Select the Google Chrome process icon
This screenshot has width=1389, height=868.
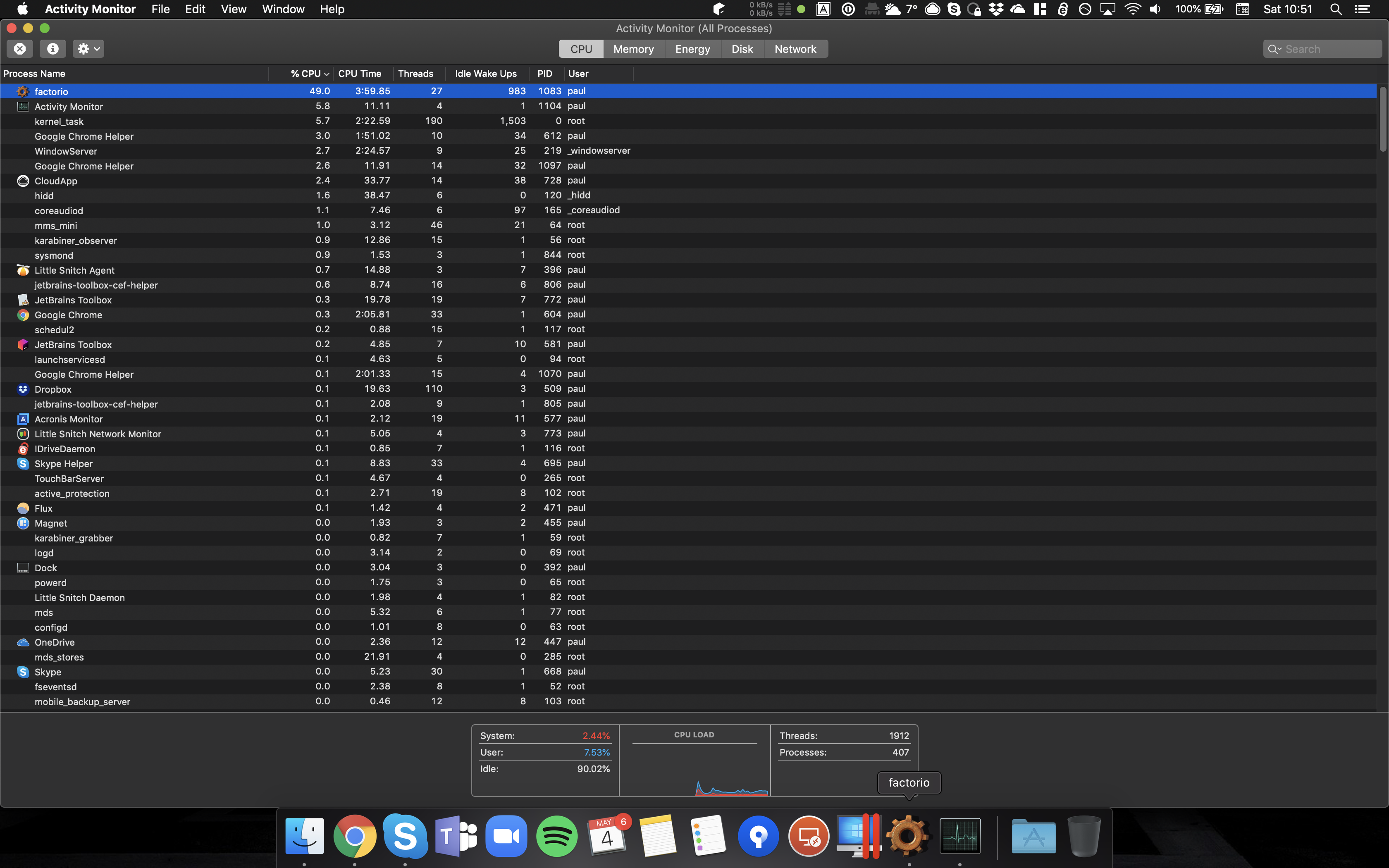23,315
